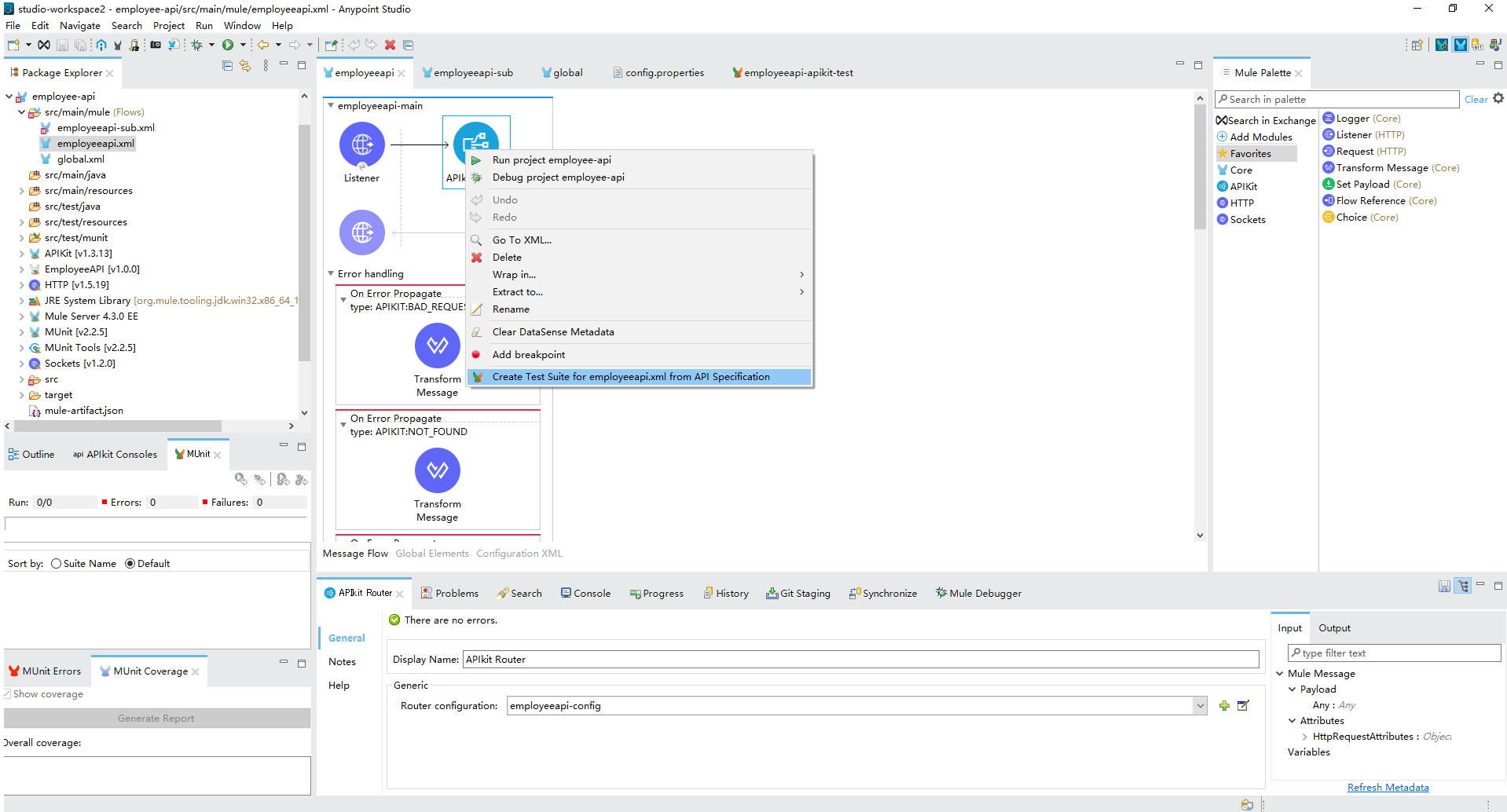
Task: Choose Go To XML... from context menu
Action: pyautogui.click(x=639, y=240)
